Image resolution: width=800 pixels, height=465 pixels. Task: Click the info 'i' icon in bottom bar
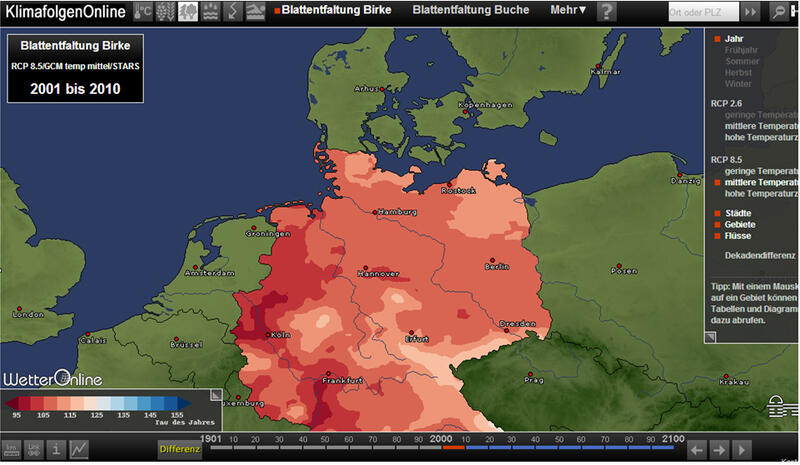click(x=56, y=449)
